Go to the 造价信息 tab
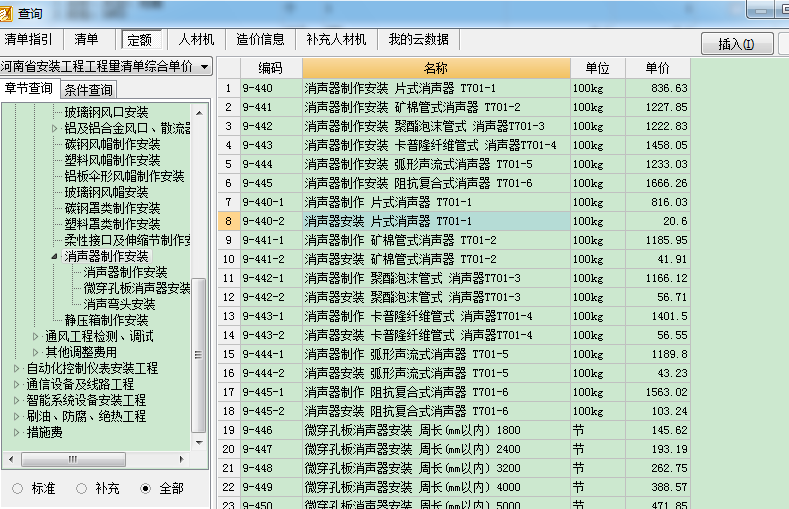 (x=260, y=39)
